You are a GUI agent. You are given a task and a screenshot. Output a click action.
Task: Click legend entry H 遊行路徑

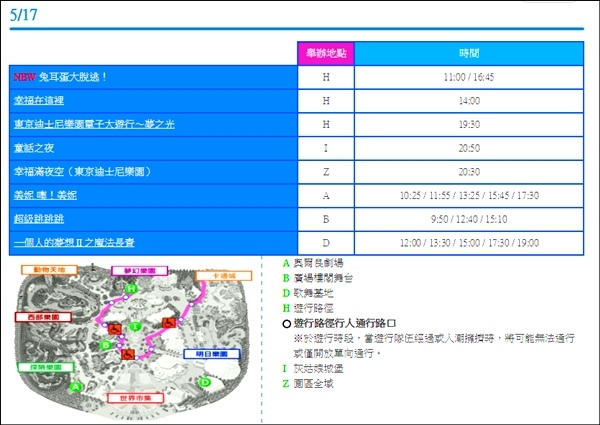tap(308, 308)
